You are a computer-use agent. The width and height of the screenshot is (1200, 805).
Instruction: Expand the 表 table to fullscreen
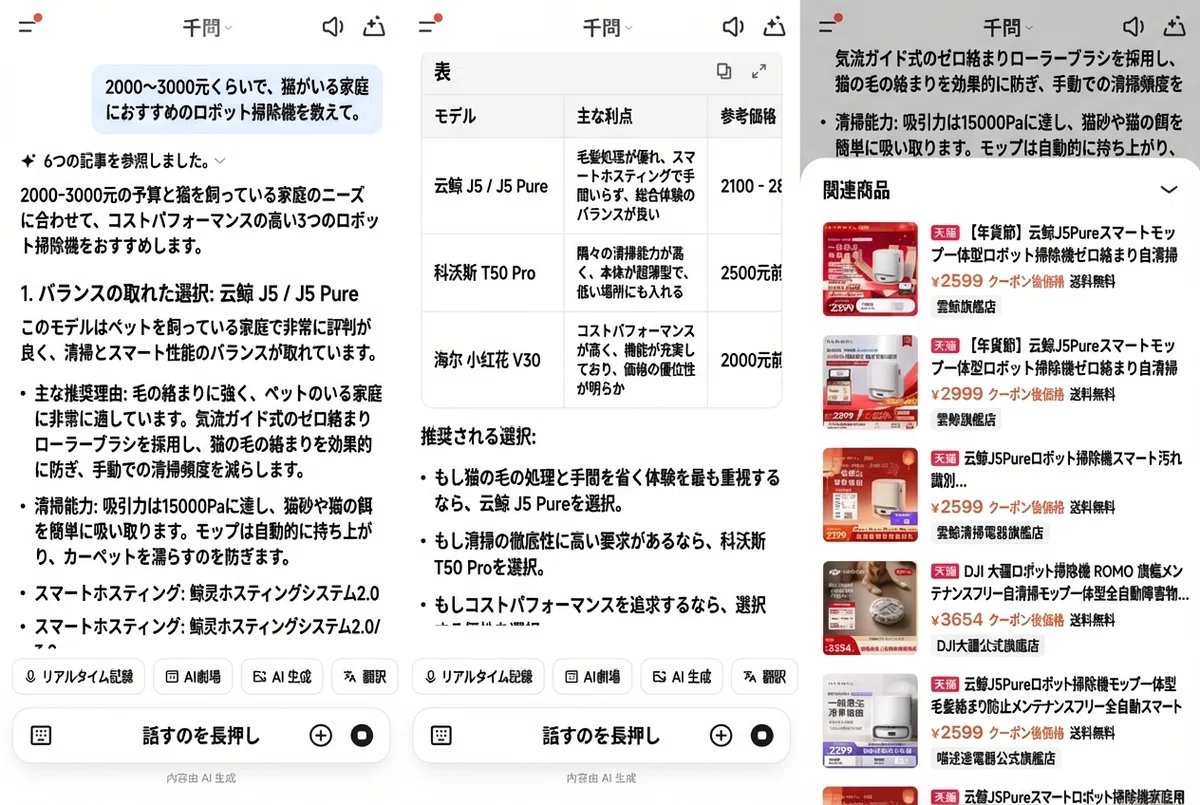(x=759, y=71)
